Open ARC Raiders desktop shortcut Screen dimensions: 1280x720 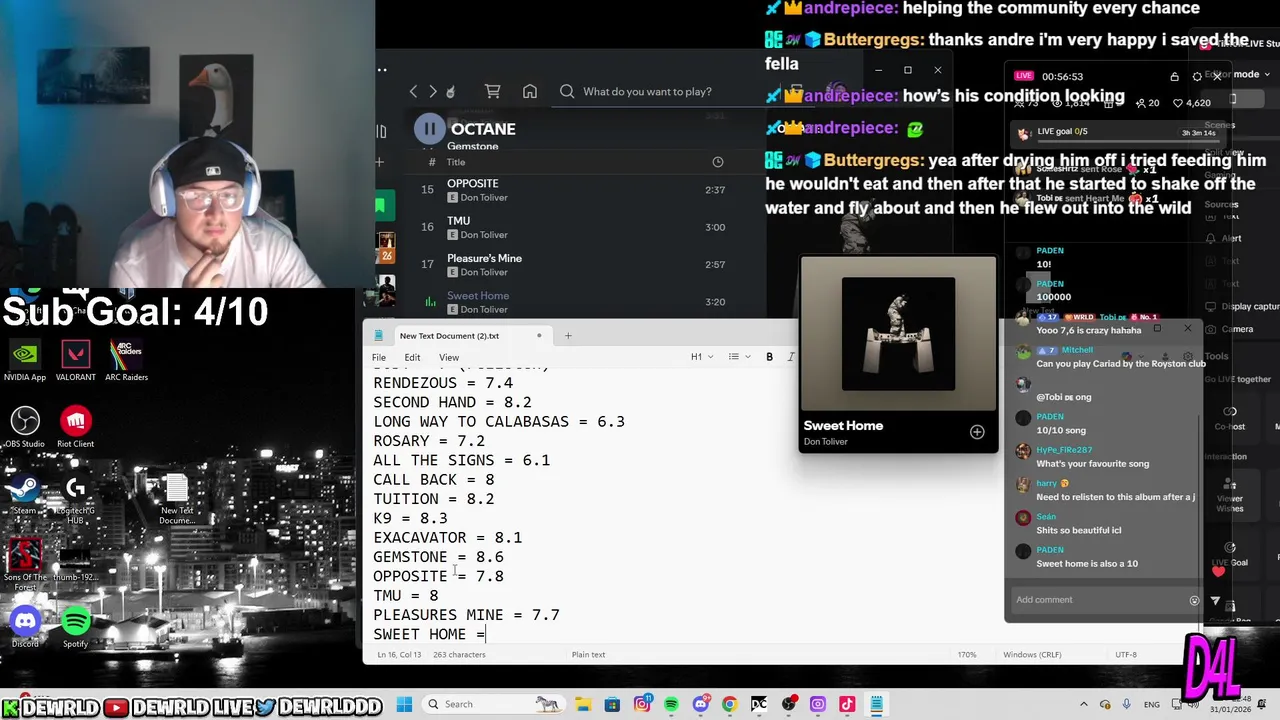point(126,362)
